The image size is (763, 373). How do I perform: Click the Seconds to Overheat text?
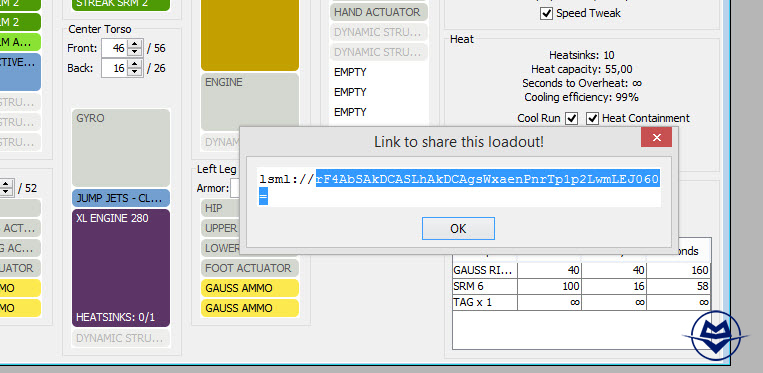(581, 83)
